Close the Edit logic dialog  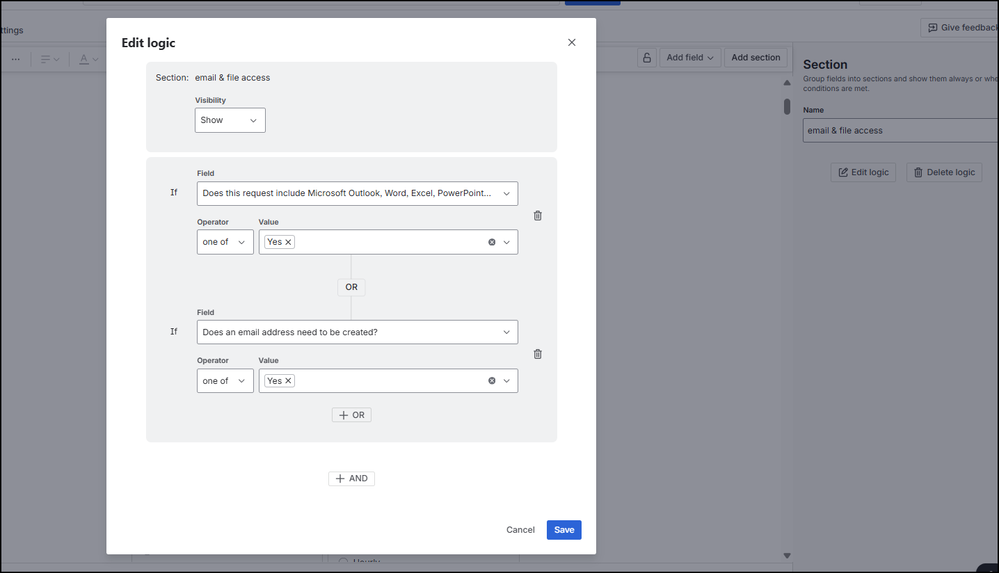click(x=571, y=42)
